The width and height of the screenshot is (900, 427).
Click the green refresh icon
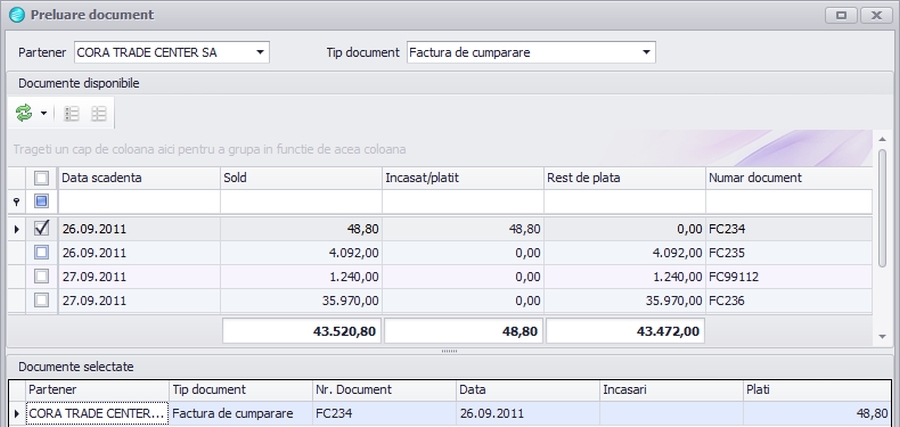click(x=24, y=114)
